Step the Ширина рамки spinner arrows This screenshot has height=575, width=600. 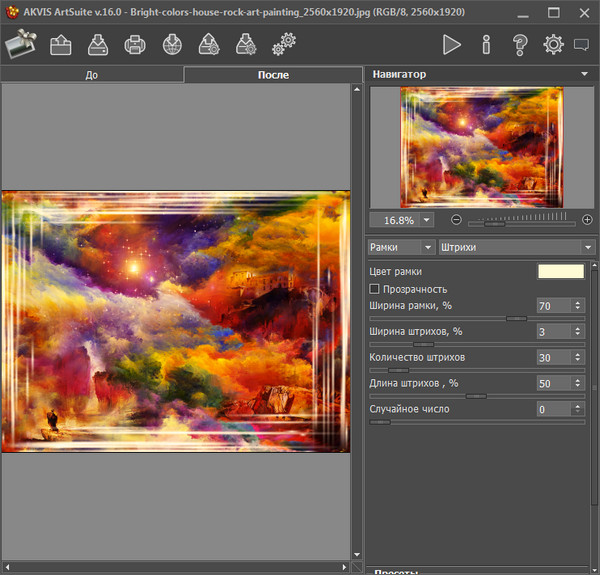tap(578, 306)
